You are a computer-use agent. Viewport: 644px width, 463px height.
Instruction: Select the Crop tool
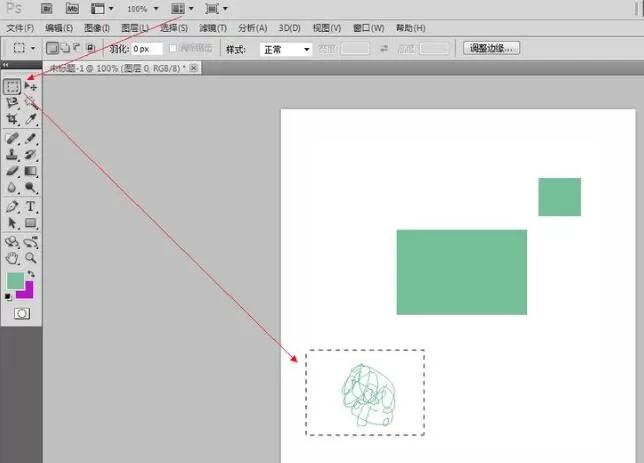pyautogui.click(x=12, y=119)
